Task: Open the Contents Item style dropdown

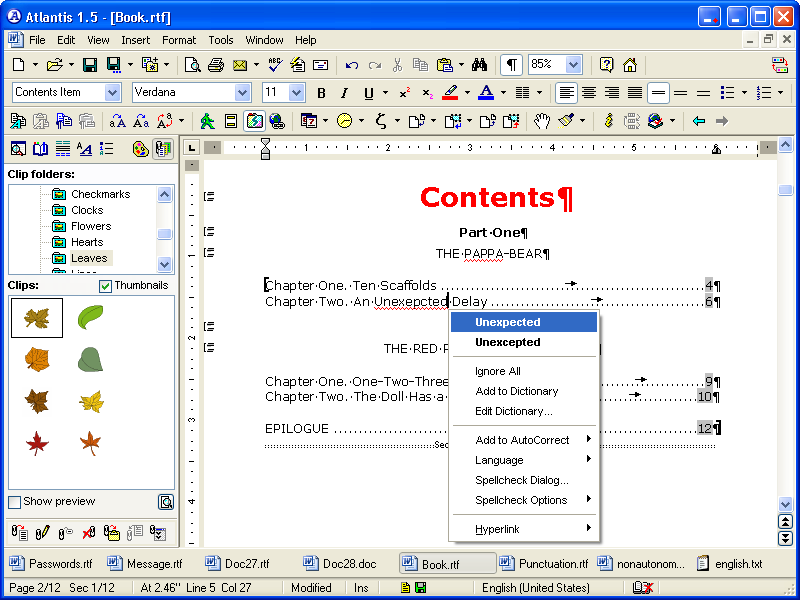Action: (x=112, y=93)
